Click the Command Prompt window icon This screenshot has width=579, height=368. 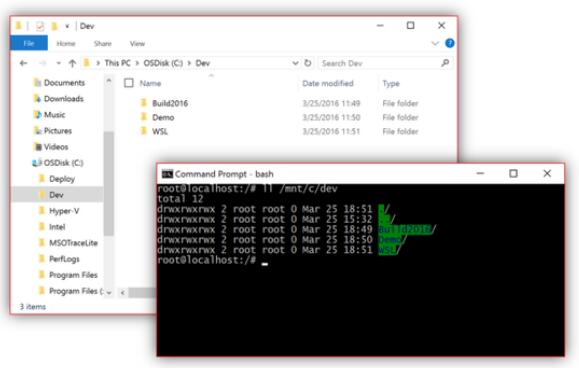[x=167, y=174]
